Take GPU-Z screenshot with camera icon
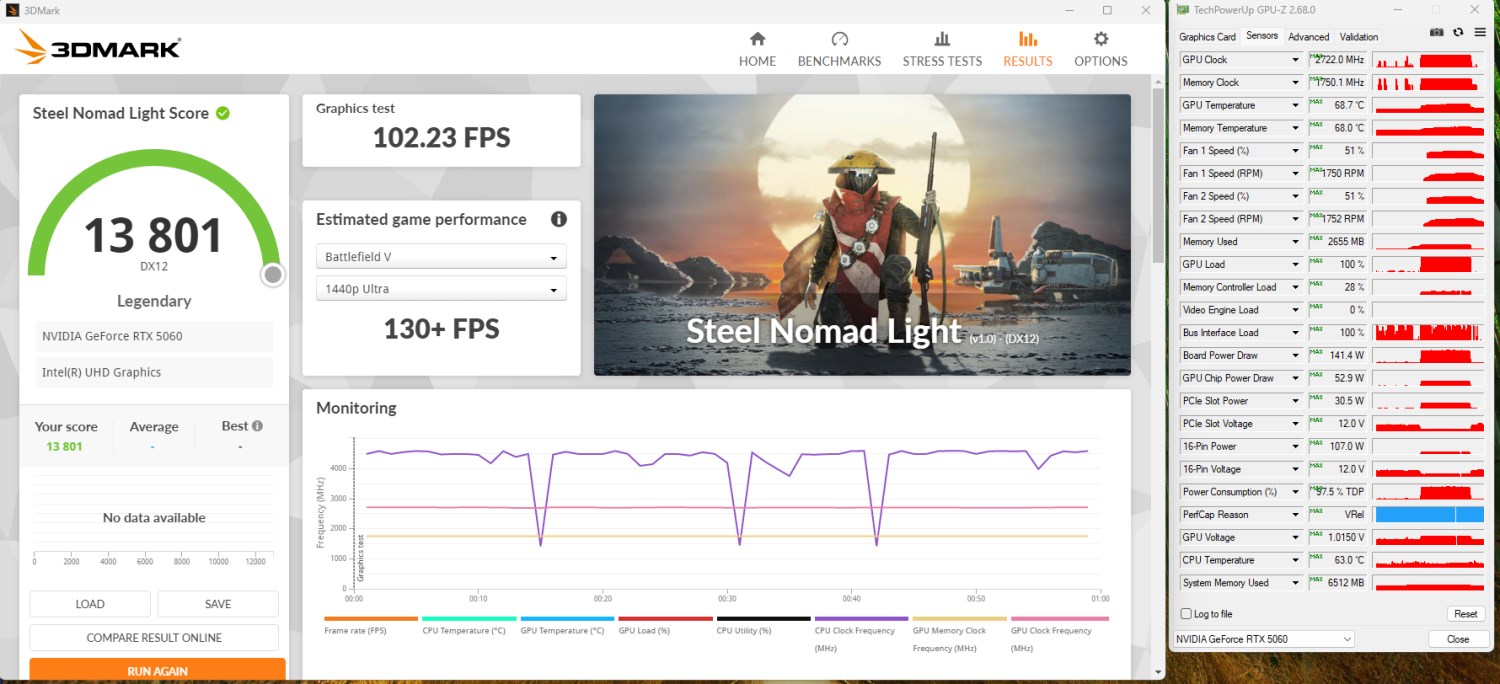The height and width of the screenshot is (684, 1500). click(1437, 33)
